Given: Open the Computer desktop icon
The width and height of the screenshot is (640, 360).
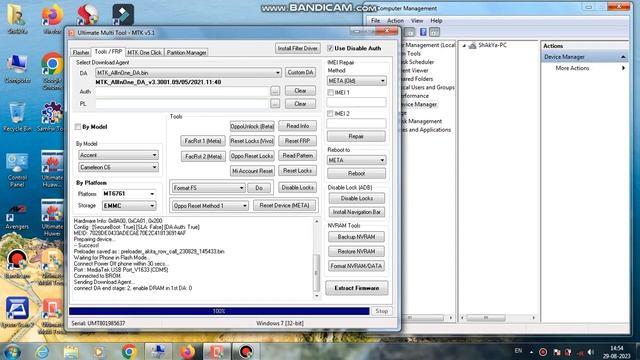Looking at the screenshot, I should click(17, 69).
